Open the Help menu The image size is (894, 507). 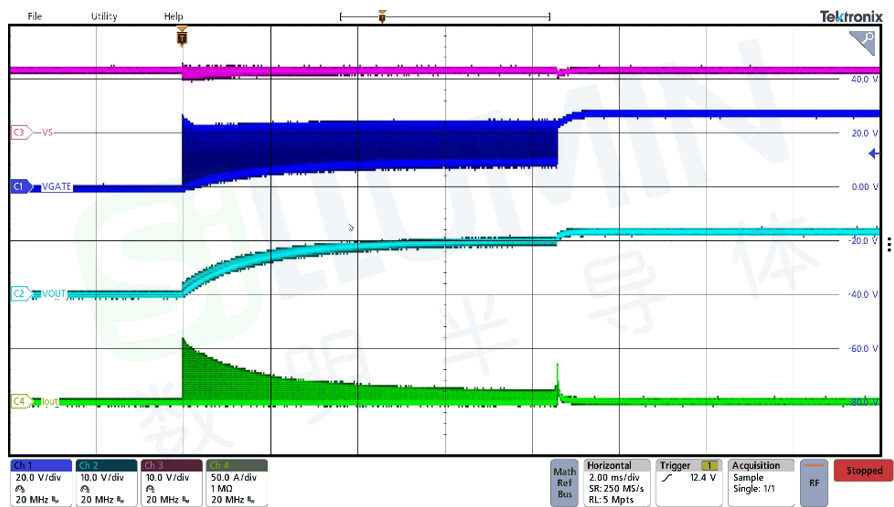pyautogui.click(x=173, y=16)
